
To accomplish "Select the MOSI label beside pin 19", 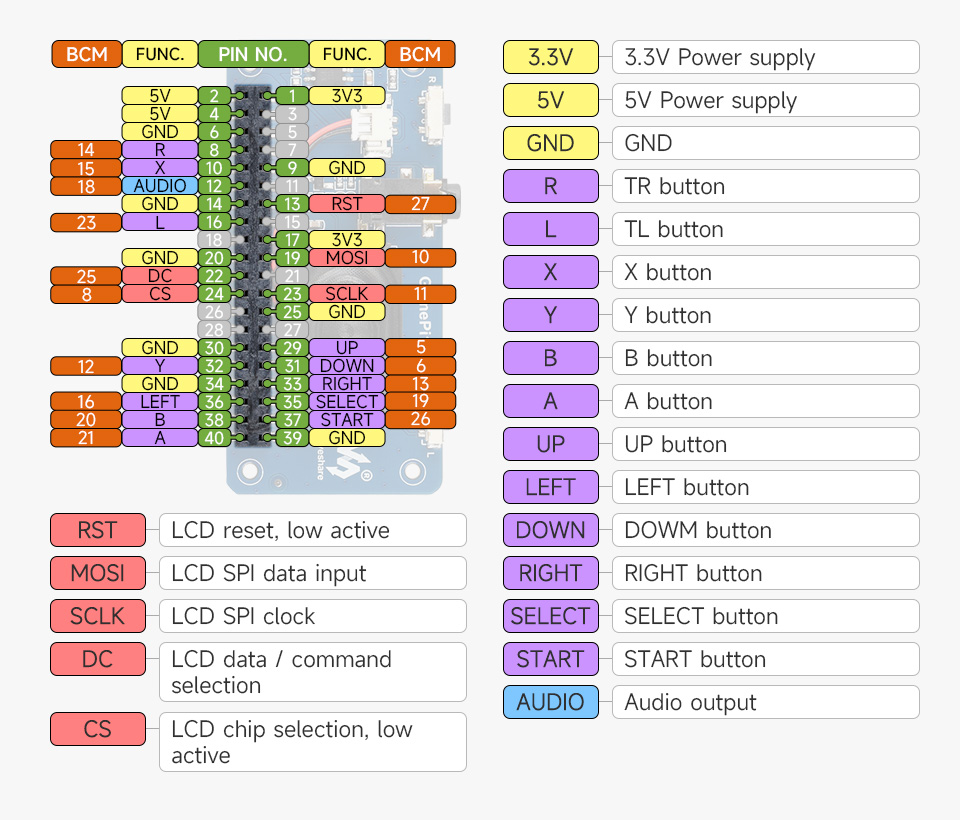I will [x=346, y=258].
